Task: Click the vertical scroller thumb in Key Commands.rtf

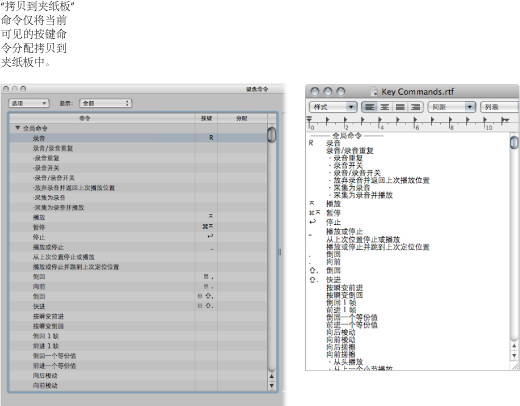Action: pyautogui.click(x=514, y=142)
